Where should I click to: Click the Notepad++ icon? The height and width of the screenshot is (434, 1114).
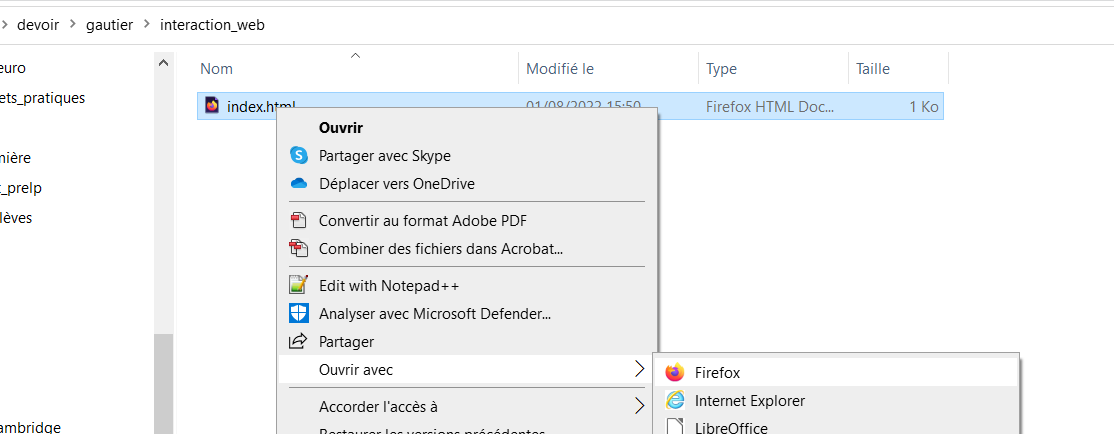pos(298,285)
